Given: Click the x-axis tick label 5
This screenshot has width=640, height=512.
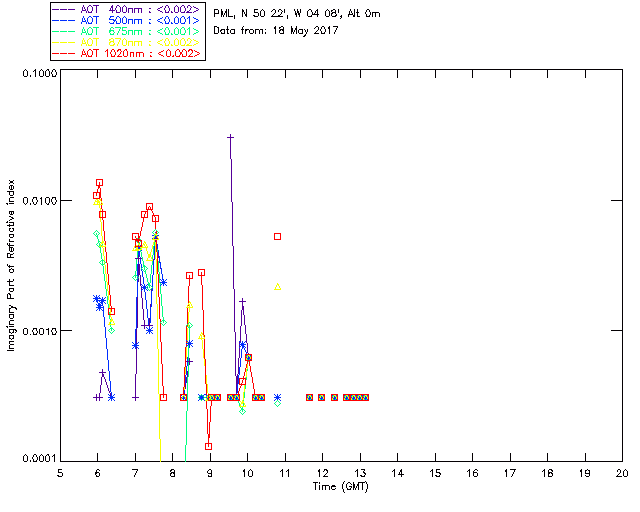Looking at the screenshot, I should pos(60,473).
